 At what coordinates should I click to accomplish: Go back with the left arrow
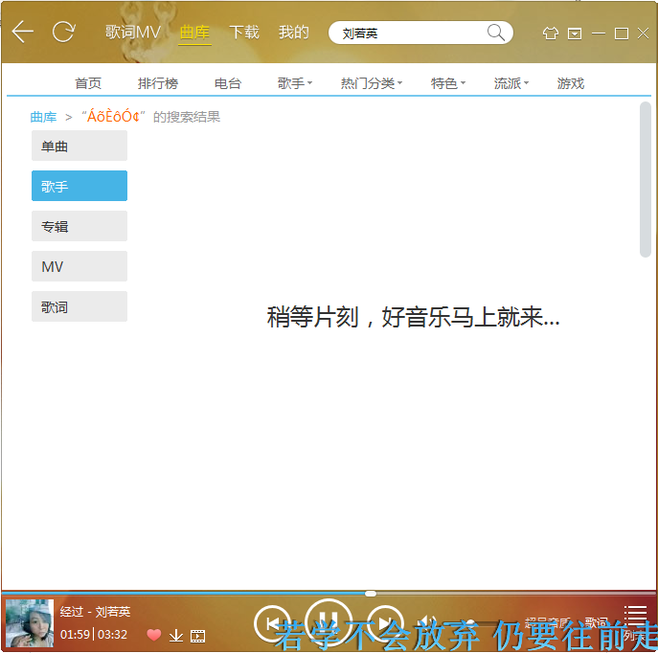(x=22, y=32)
